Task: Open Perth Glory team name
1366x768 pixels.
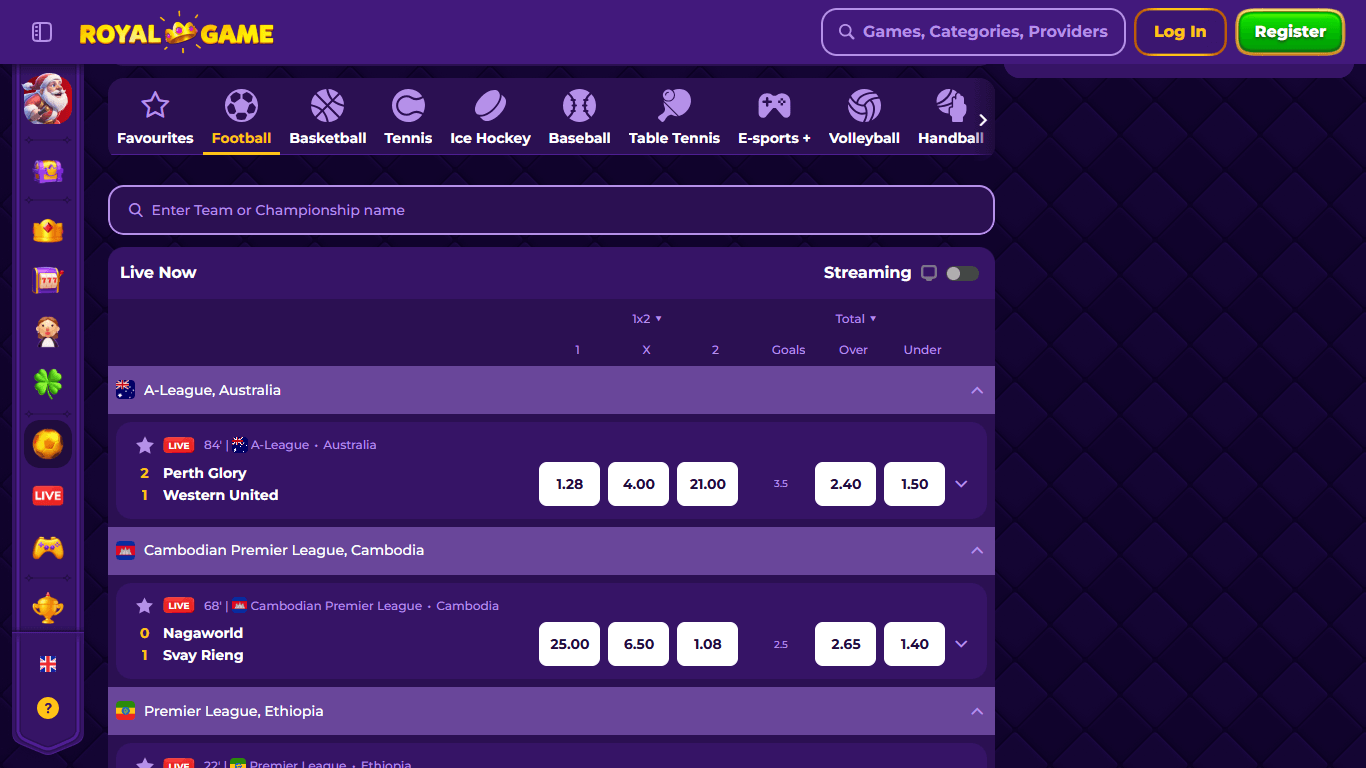Action: 204,473
